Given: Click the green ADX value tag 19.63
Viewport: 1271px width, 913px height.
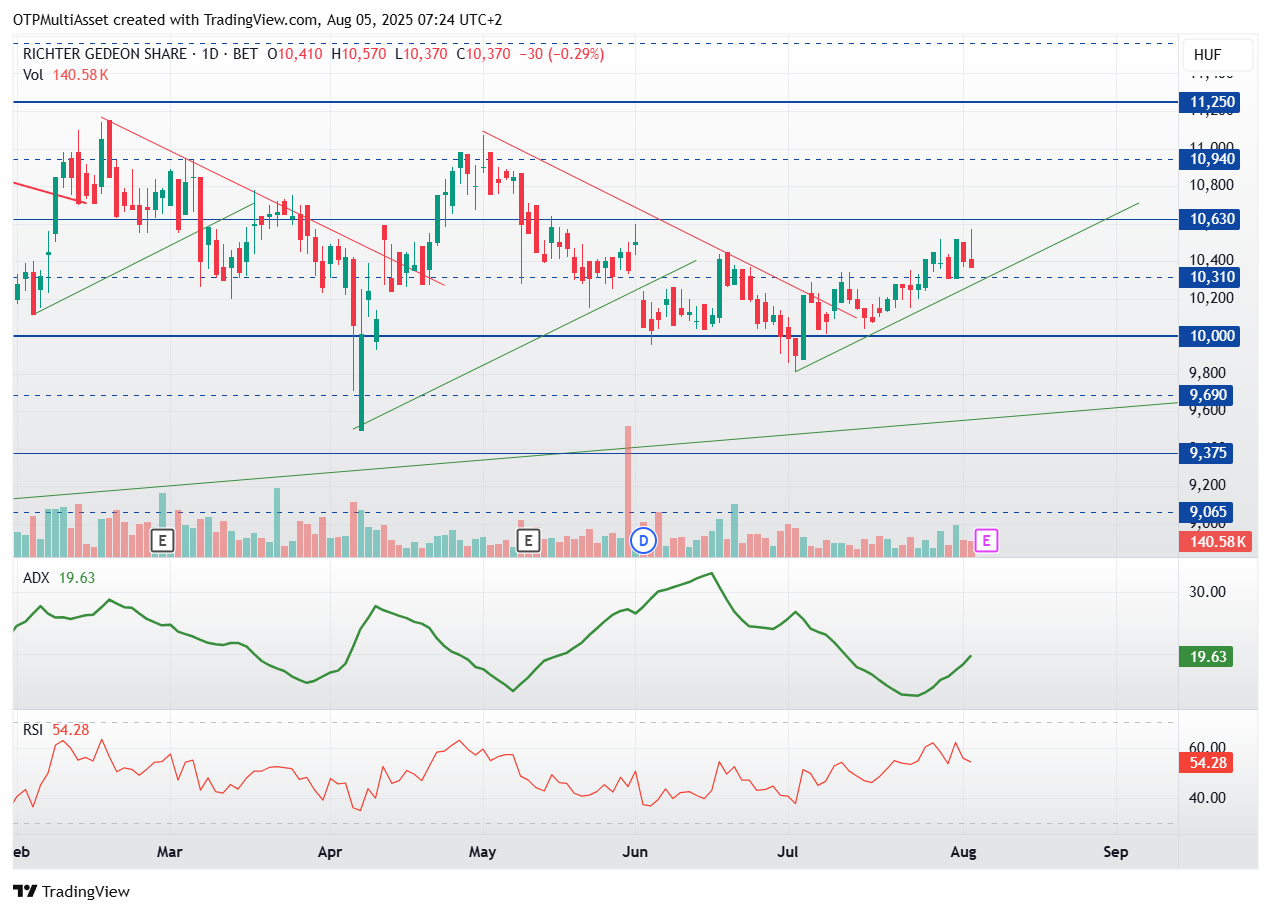Looking at the screenshot, I should (x=1205, y=657).
